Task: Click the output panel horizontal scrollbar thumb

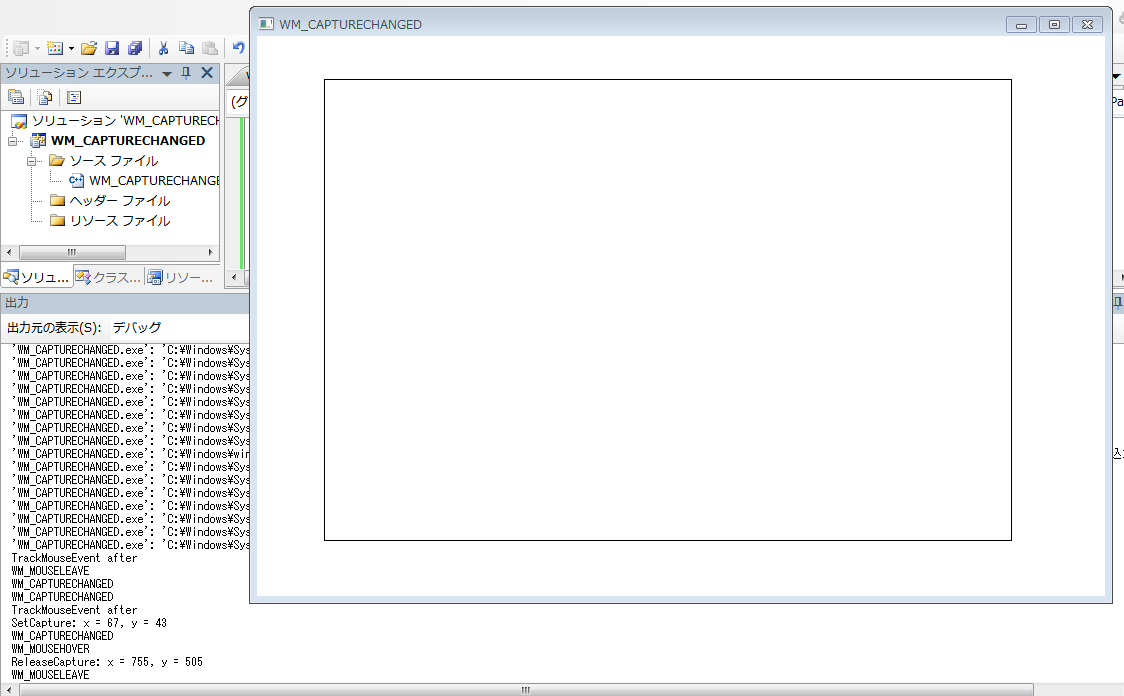Action: pos(526,690)
